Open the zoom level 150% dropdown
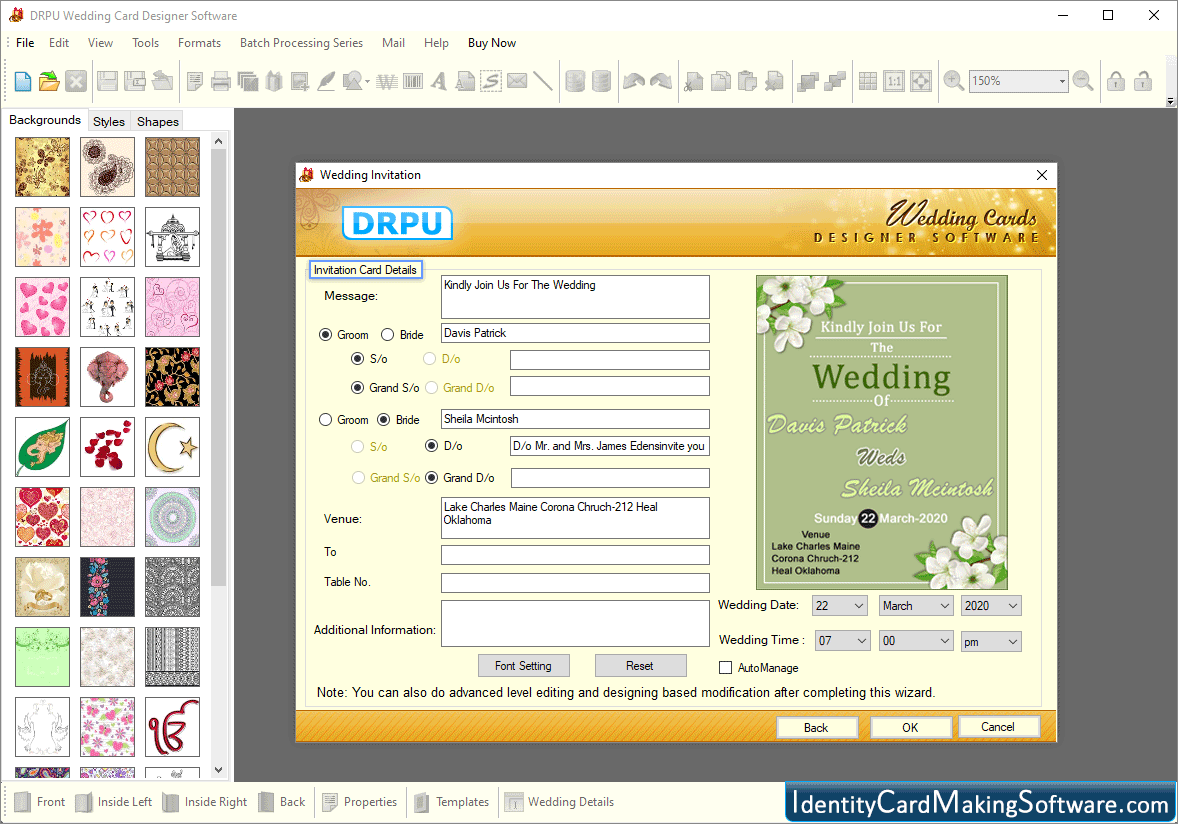Viewport: 1178px width, 824px height. [1062, 81]
